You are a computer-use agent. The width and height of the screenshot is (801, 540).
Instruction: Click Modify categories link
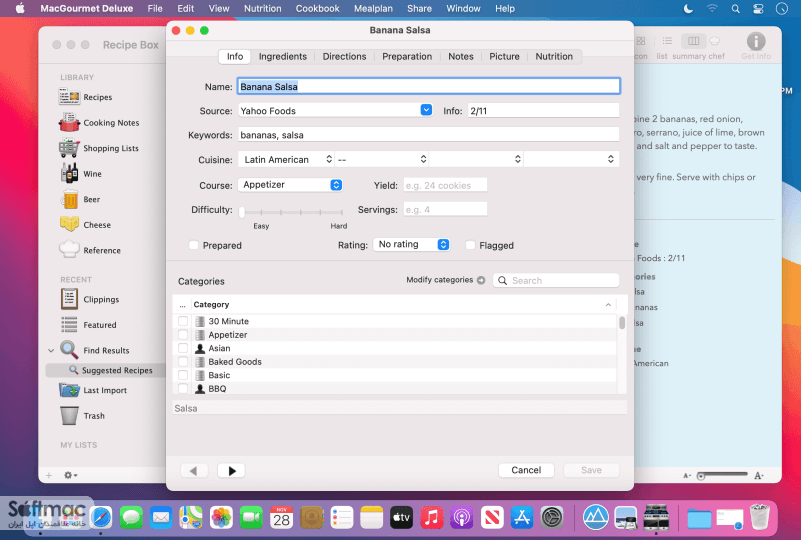[439, 280]
